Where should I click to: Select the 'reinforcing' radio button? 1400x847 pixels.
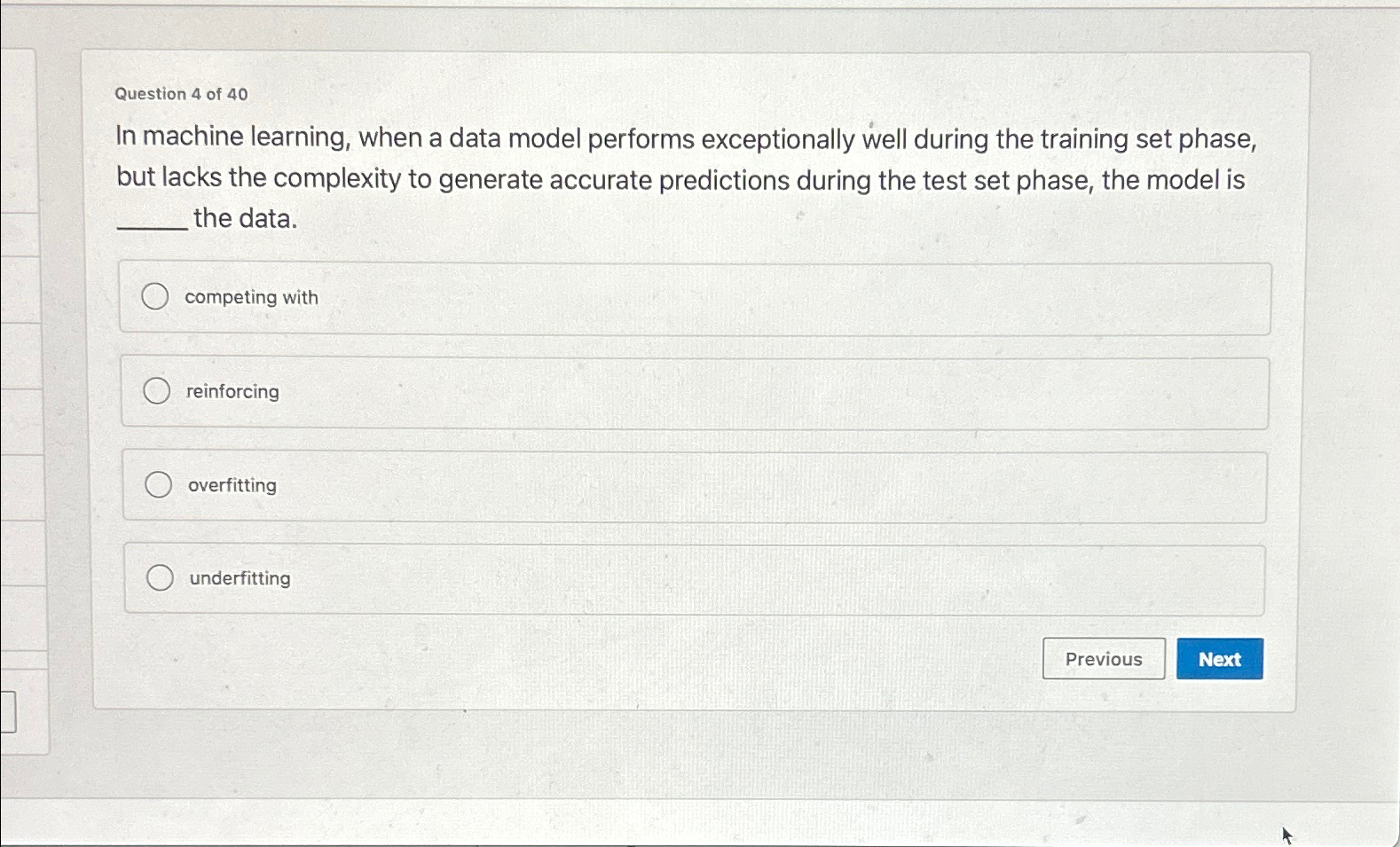157,390
